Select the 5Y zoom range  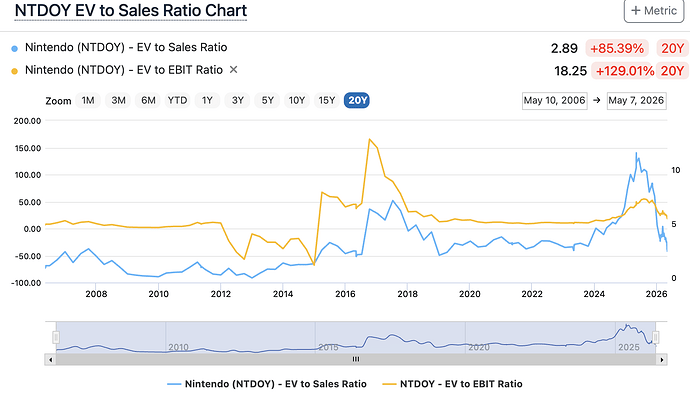click(x=268, y=100)
